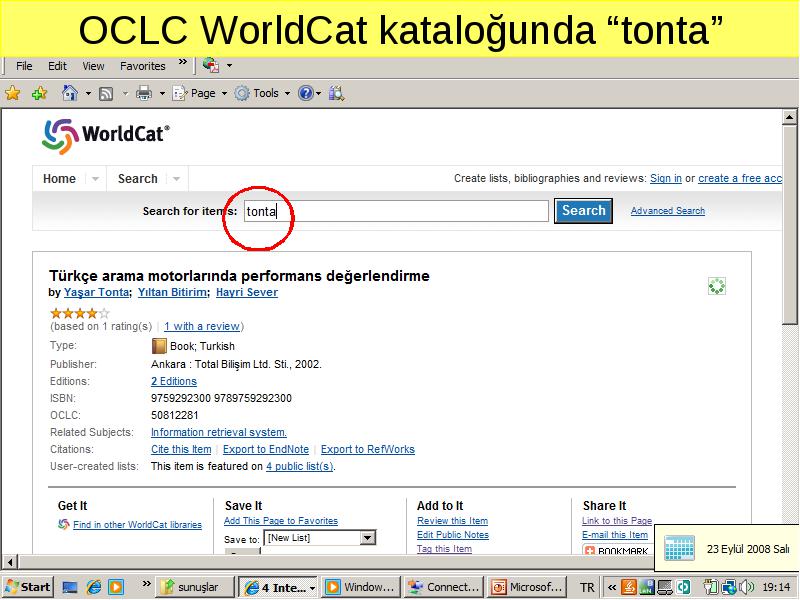Viewport: 800px width, 600px height.
Task: Open the Save to New List combo box
Action: pyautogui.click(x=319, y=538)
